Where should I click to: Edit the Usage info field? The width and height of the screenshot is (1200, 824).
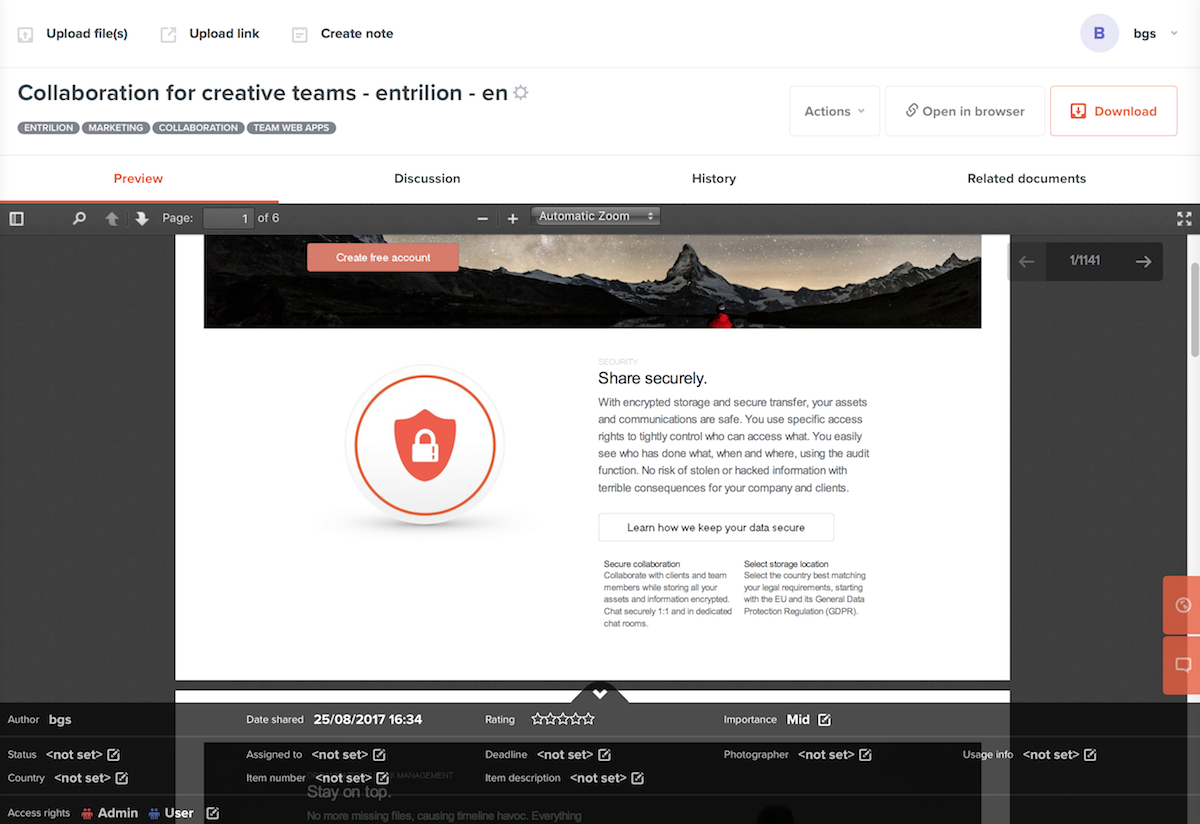(1090, 755)
